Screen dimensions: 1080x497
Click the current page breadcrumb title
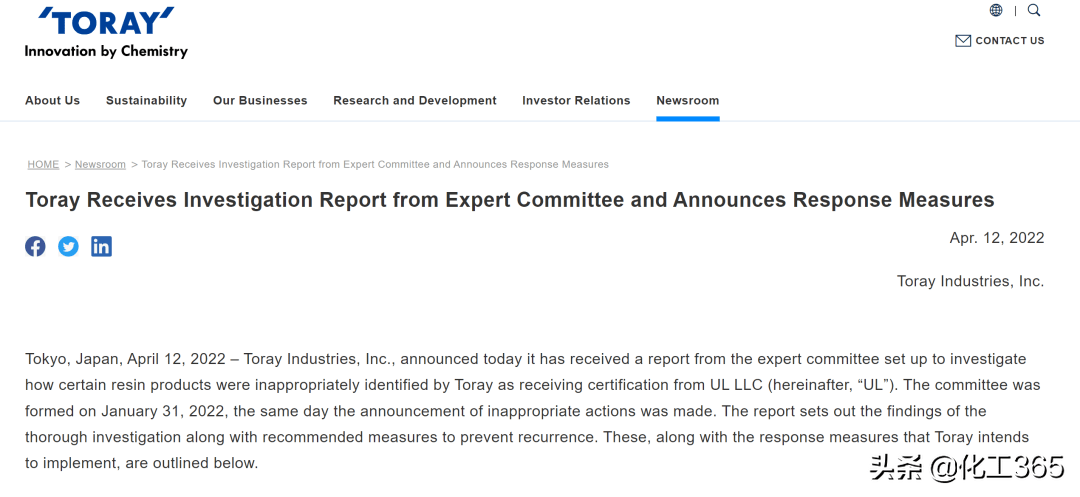pyautogui.click(x=375, y=165)
